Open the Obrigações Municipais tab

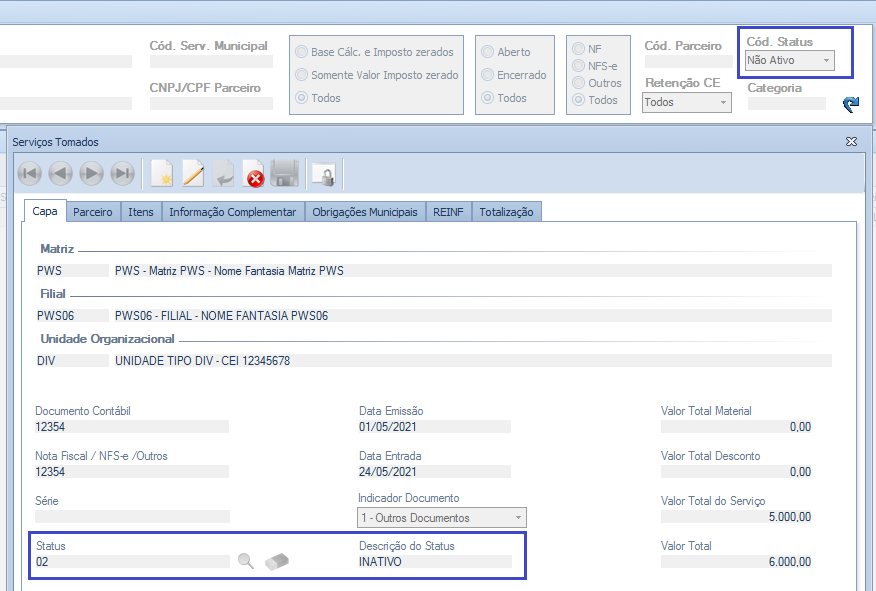pos(365,212)
